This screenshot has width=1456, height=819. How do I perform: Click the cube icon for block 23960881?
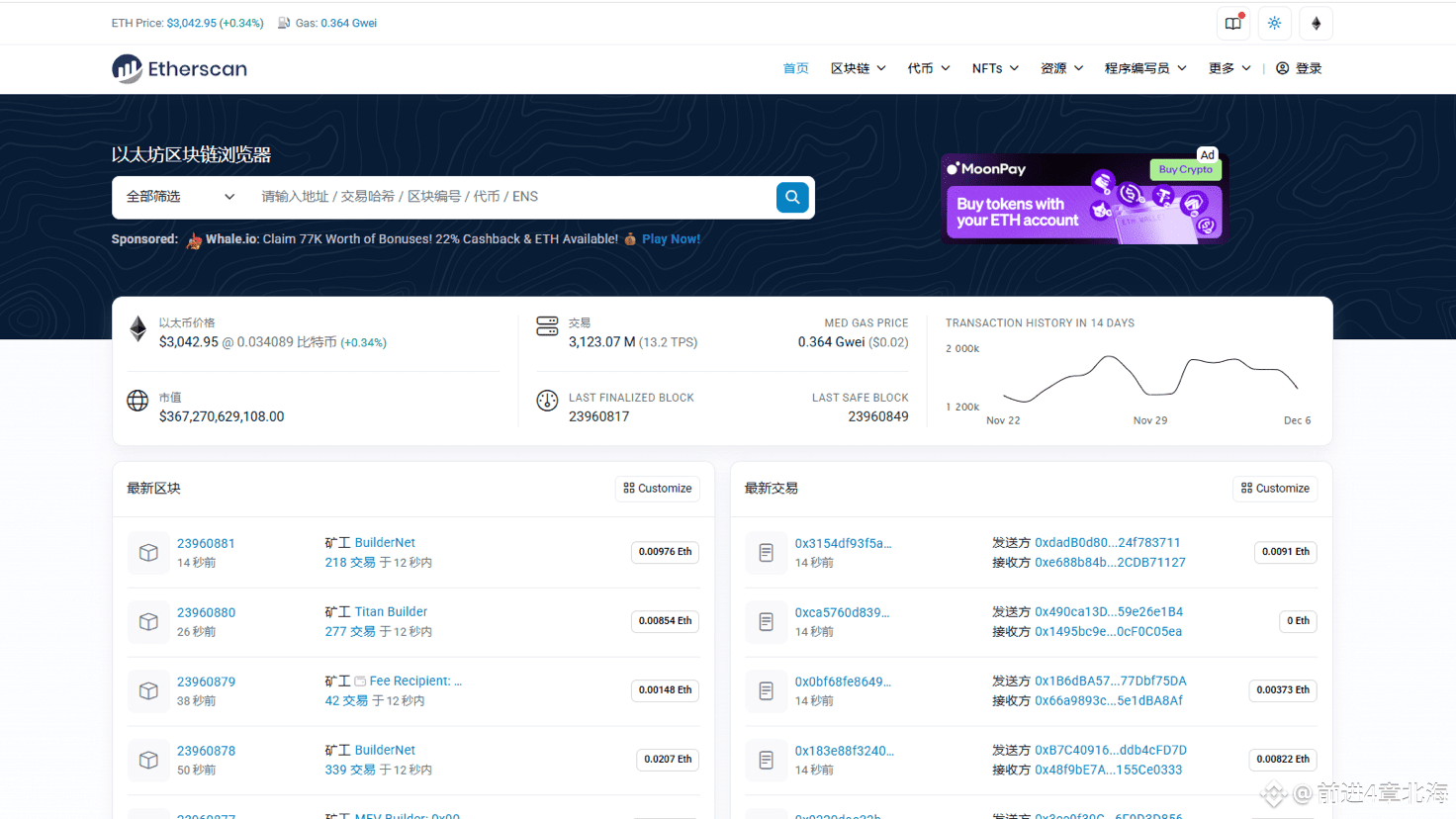(x=148, y=553)
